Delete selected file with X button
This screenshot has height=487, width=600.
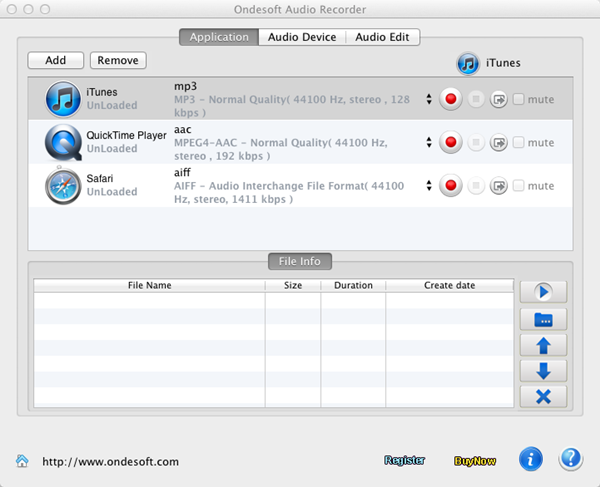543,397
